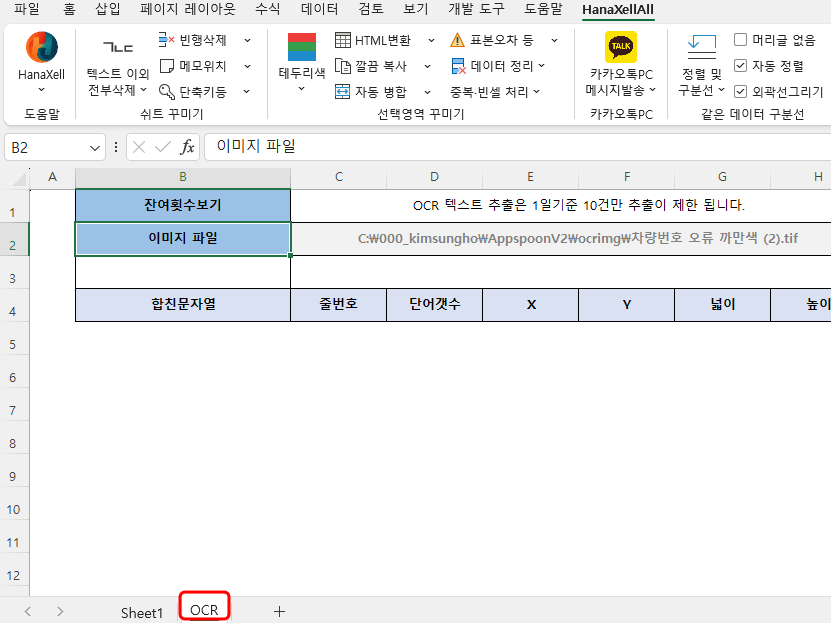Click the formula bar confirm checkmark icon
The image size is (831, 623).
tap(163, 147)
